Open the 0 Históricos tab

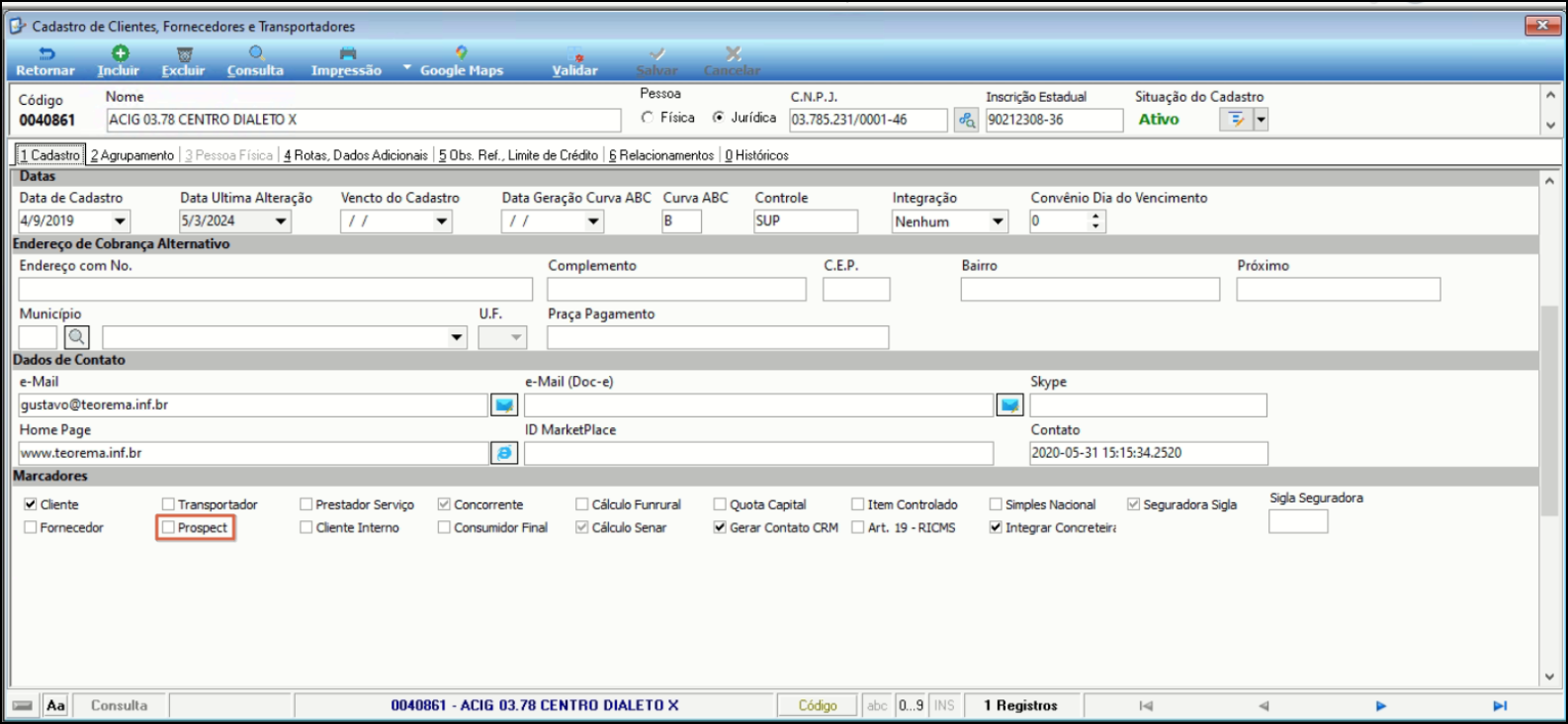coord(757,155)
